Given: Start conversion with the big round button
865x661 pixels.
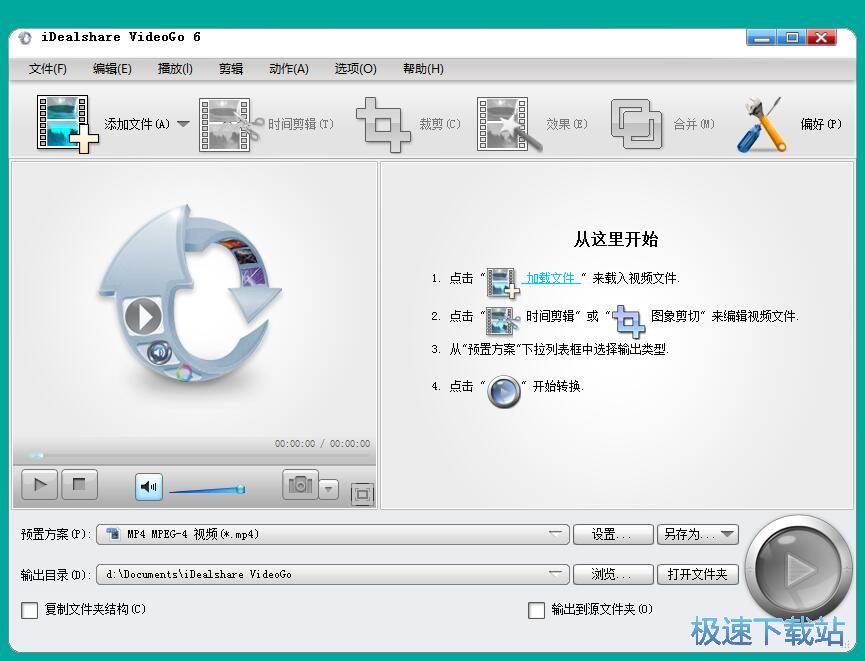Looking at the screenshot, I should pyautogui.click(x=798, y=568).
